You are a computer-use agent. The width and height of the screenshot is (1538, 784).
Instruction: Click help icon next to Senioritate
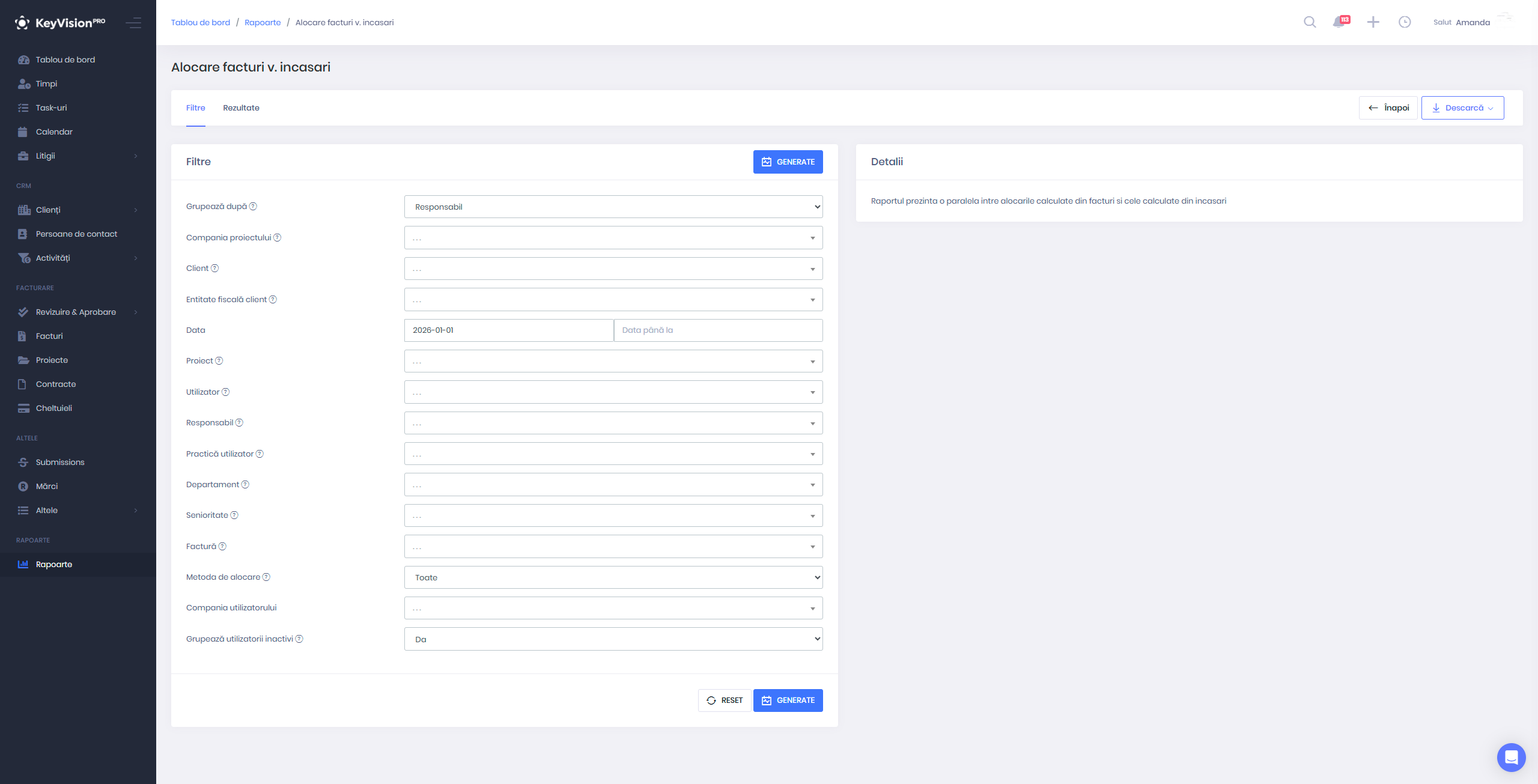234,515
